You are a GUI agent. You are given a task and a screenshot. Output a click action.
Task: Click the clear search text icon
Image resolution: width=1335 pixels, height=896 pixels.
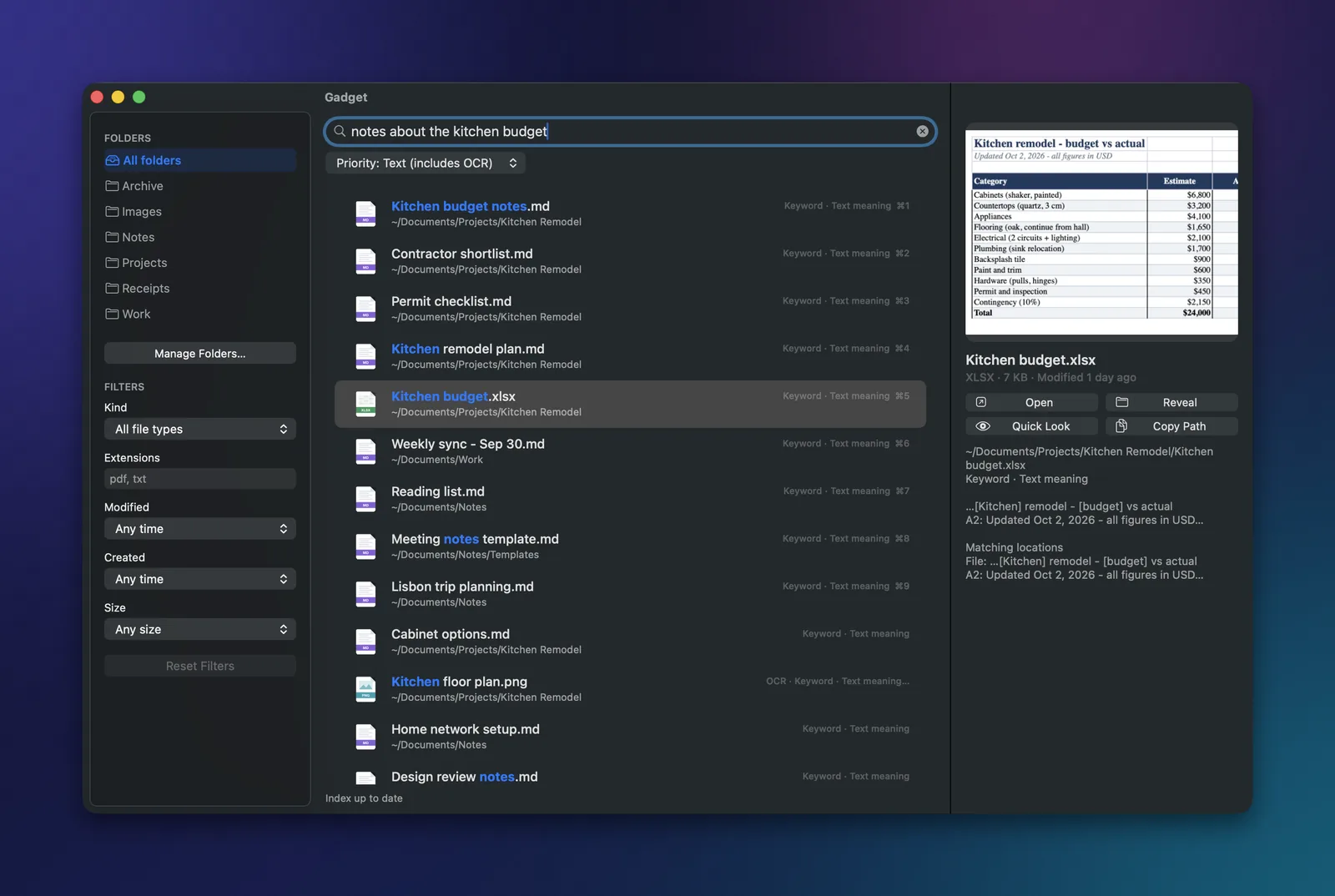point(922,131)
